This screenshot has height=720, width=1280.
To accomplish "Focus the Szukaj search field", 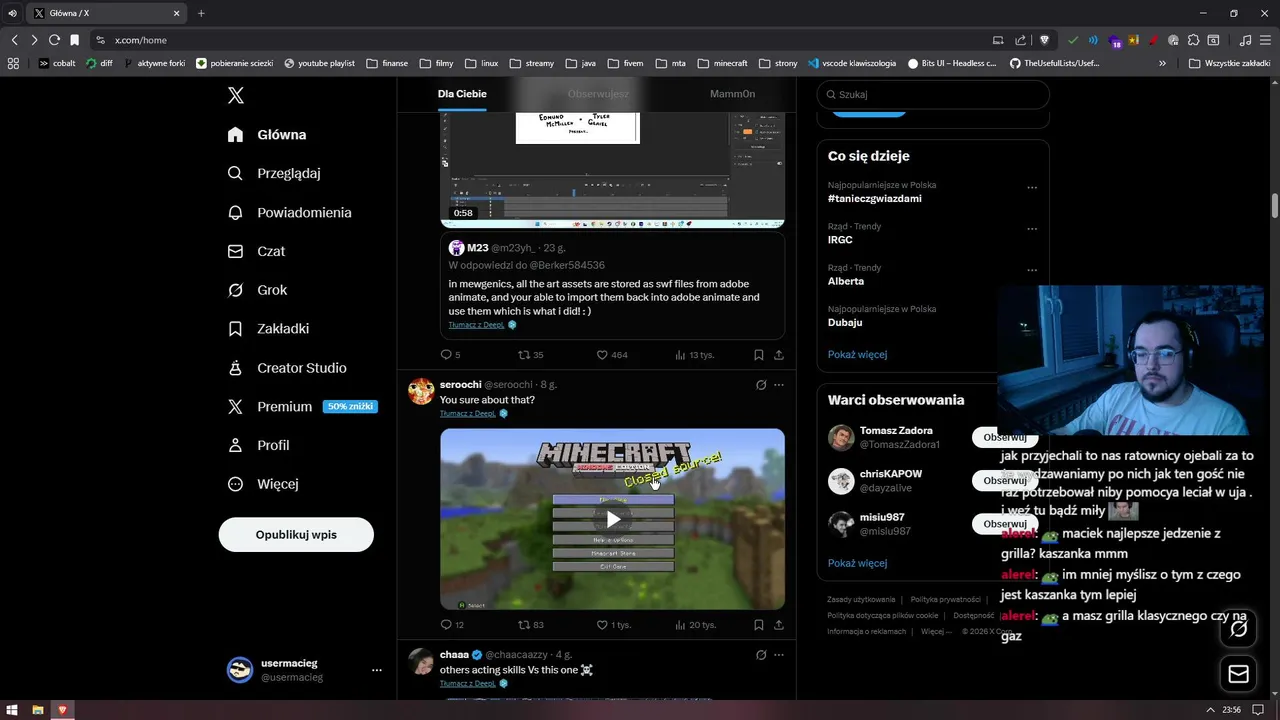I will 933,94.
